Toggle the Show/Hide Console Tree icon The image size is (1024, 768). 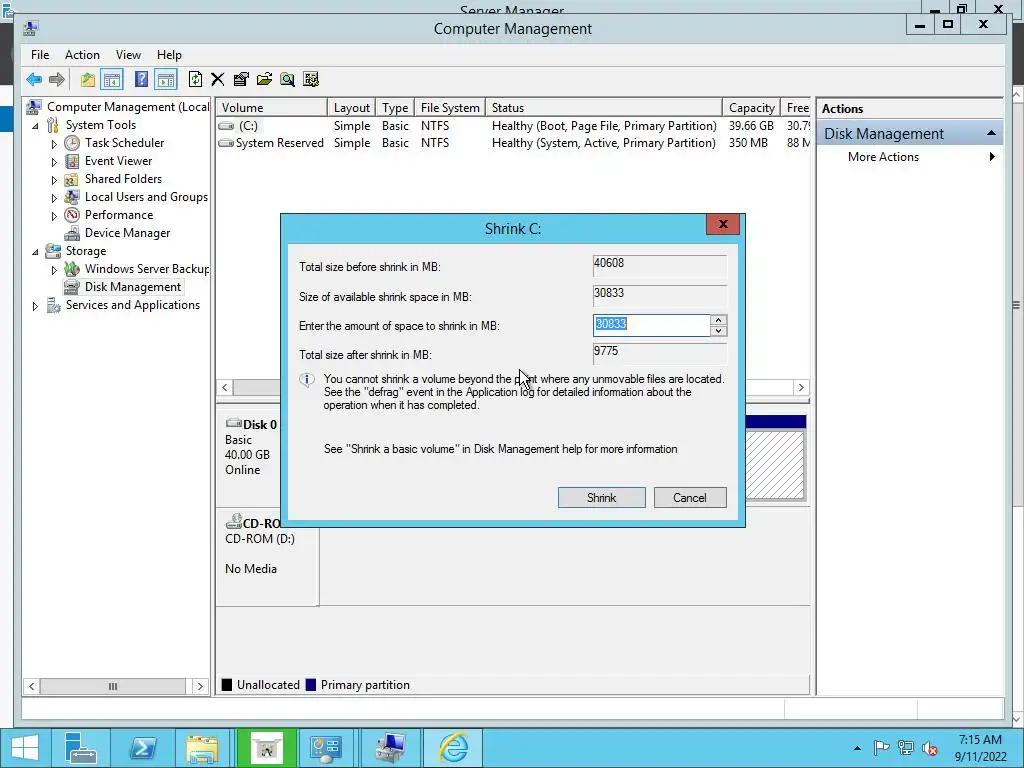pyautogui.click(x=112, y=80)
